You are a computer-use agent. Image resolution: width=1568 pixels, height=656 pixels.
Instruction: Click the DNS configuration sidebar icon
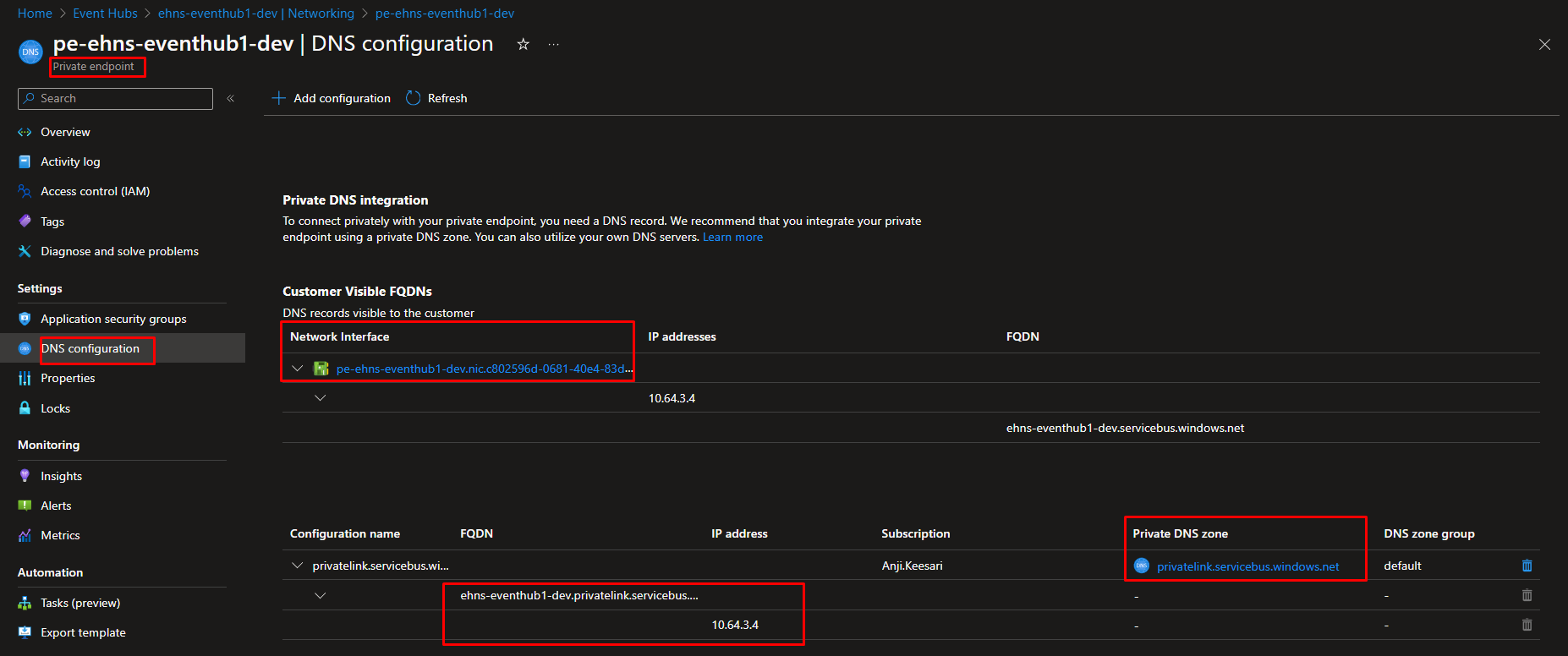tap(25, 348)
